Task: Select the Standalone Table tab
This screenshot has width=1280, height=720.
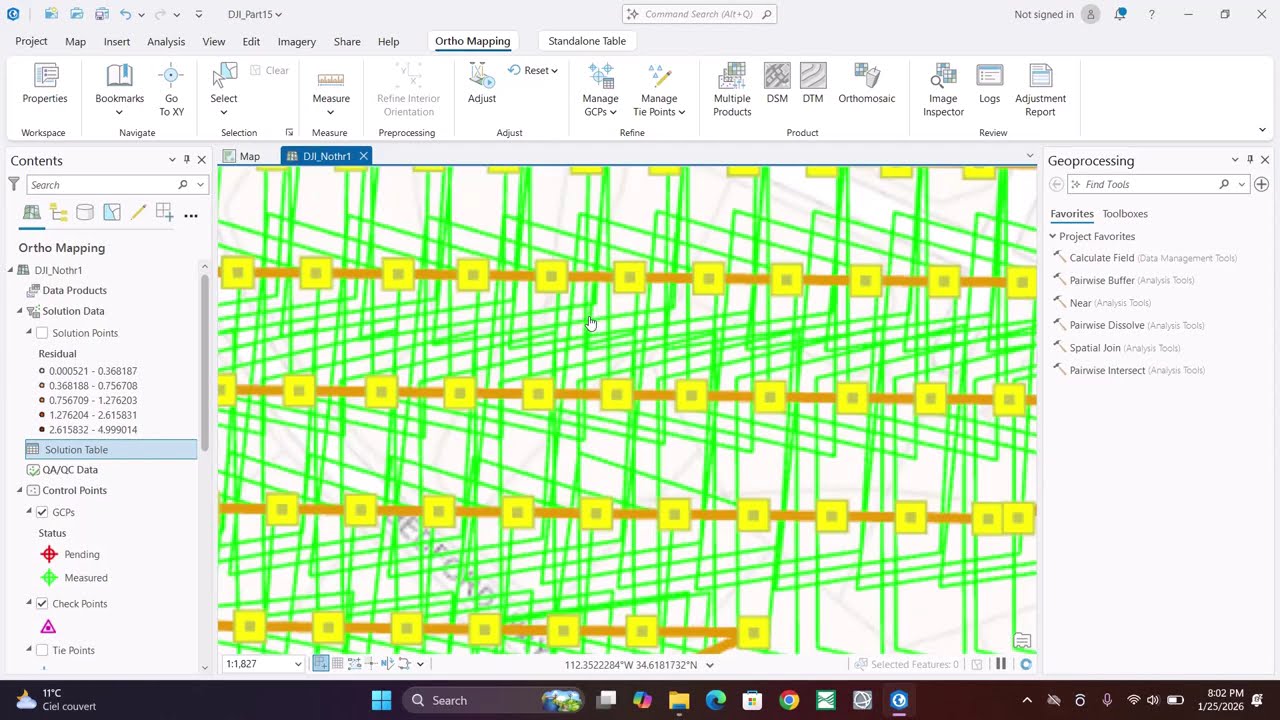Action: [x=587, y=41]
